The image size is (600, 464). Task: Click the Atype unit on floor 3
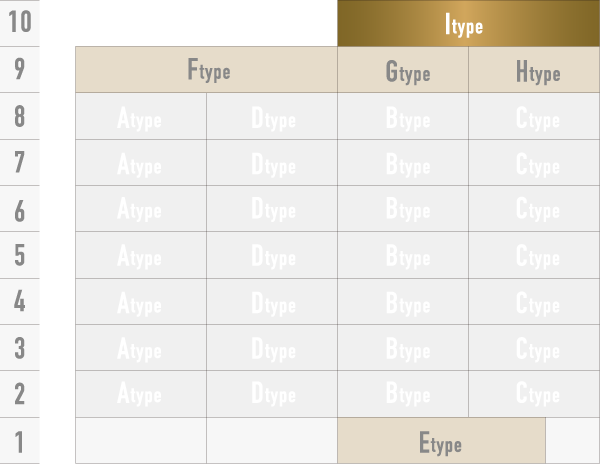pos(140,347)
